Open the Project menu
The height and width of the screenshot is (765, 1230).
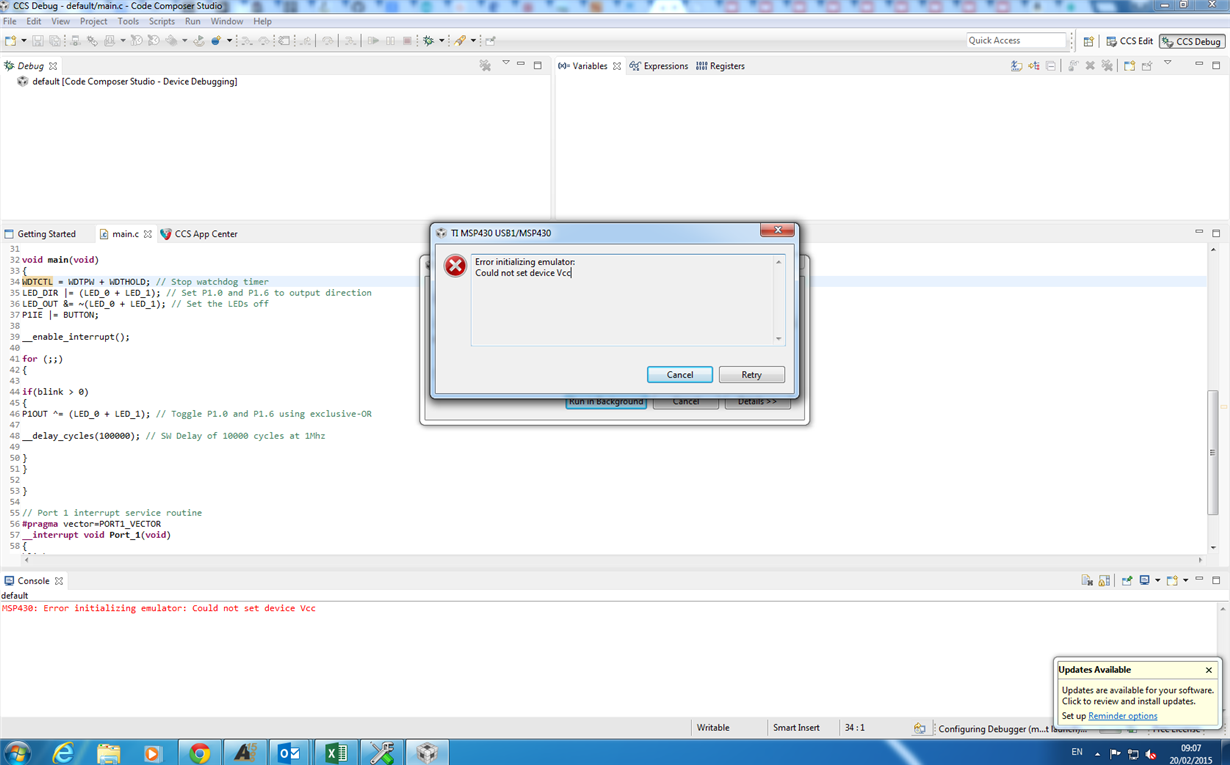tap(93, 21)
